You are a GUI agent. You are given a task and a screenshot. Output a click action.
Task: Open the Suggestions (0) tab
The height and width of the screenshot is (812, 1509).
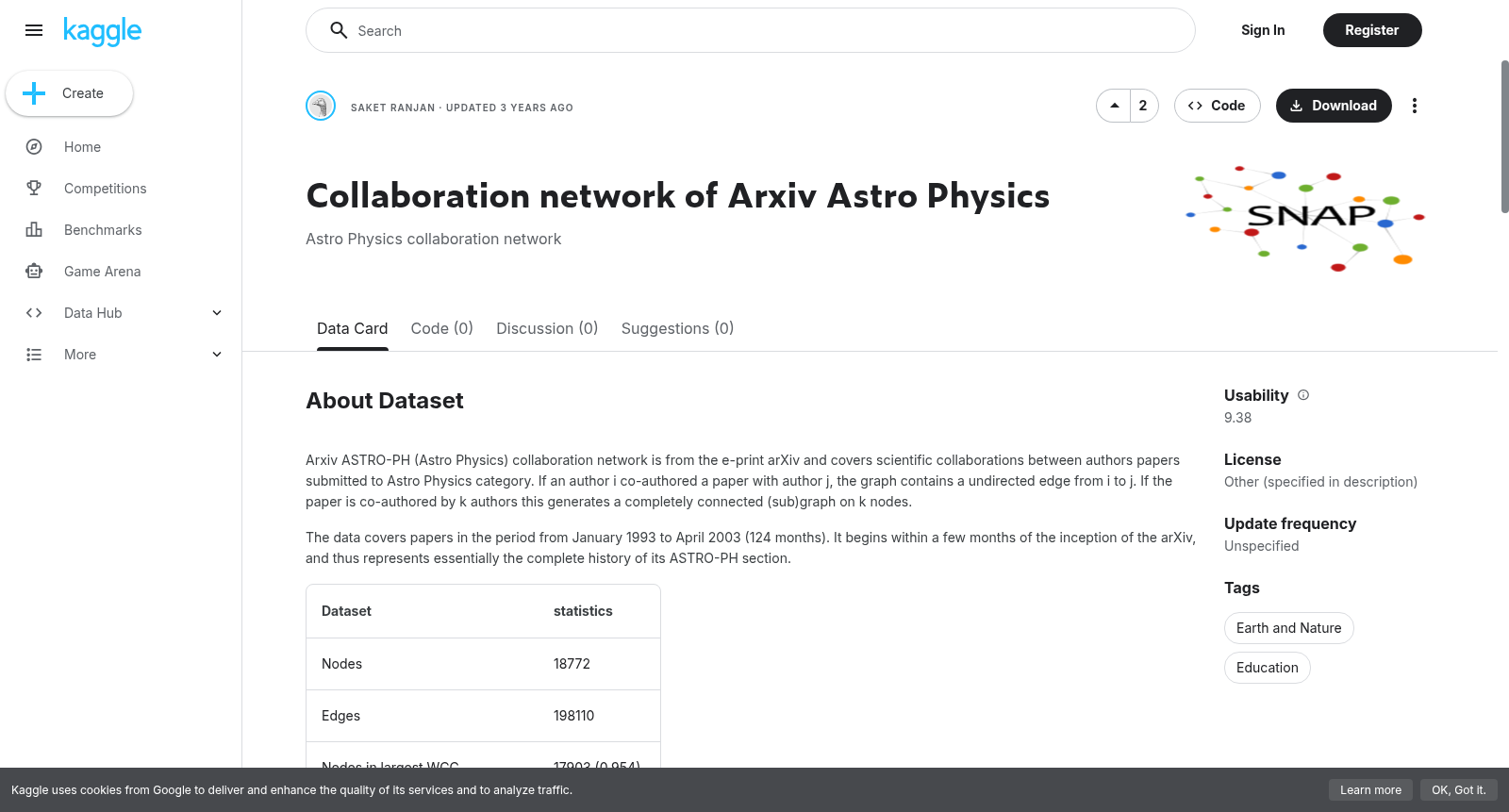[677, 328]
